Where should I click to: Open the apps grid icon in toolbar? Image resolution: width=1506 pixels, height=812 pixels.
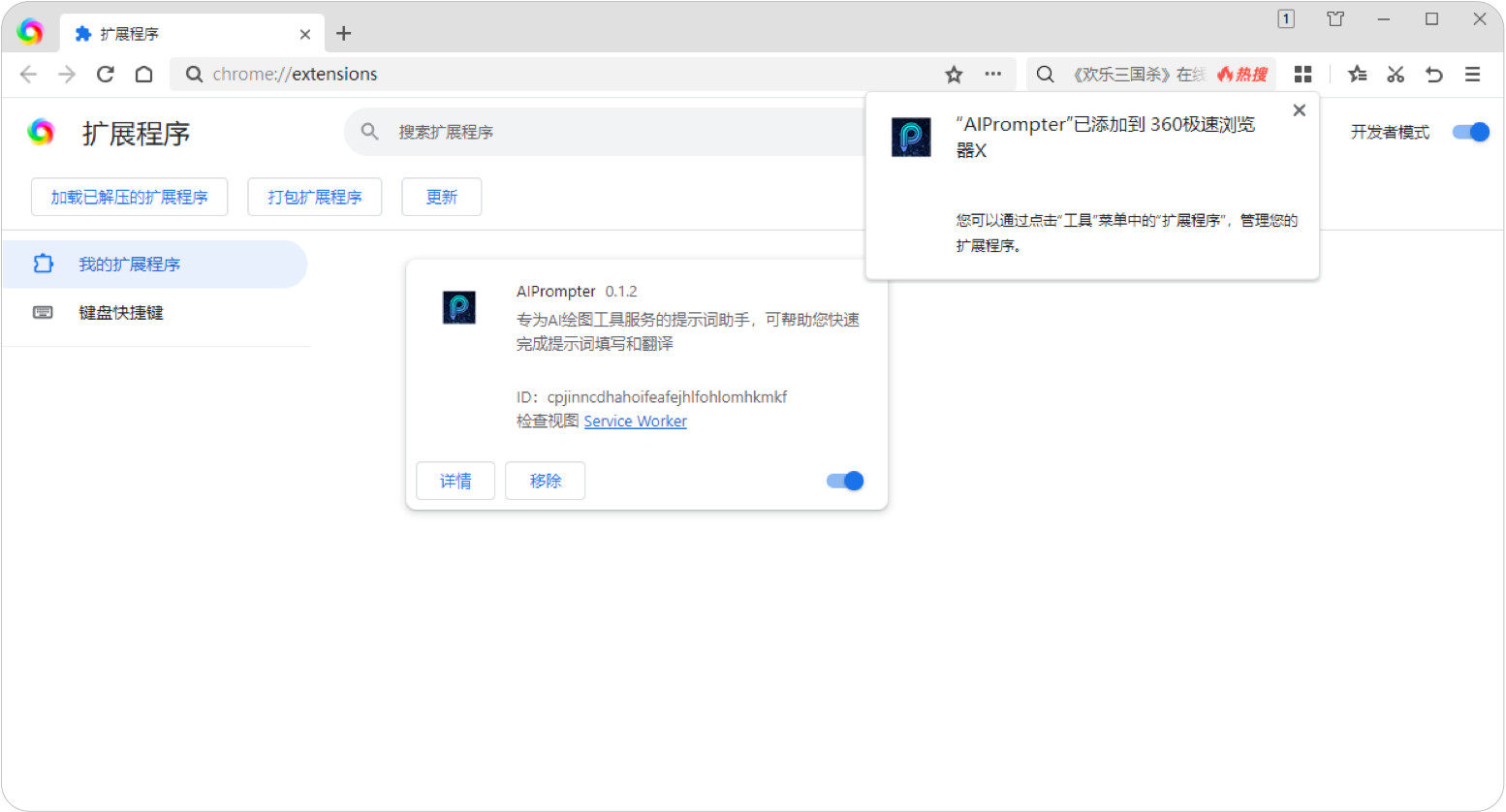(x=1303, y=75)
